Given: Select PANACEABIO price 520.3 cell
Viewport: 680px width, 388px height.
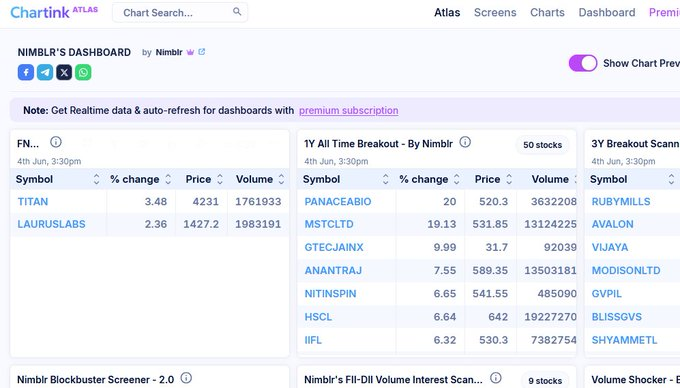Looking at the screenshot, I should [490, 202].
